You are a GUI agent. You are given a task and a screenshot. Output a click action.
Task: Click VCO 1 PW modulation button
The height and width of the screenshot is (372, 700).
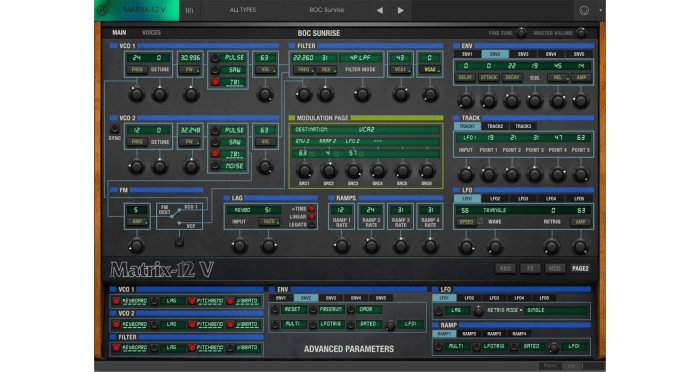[189, 70]
